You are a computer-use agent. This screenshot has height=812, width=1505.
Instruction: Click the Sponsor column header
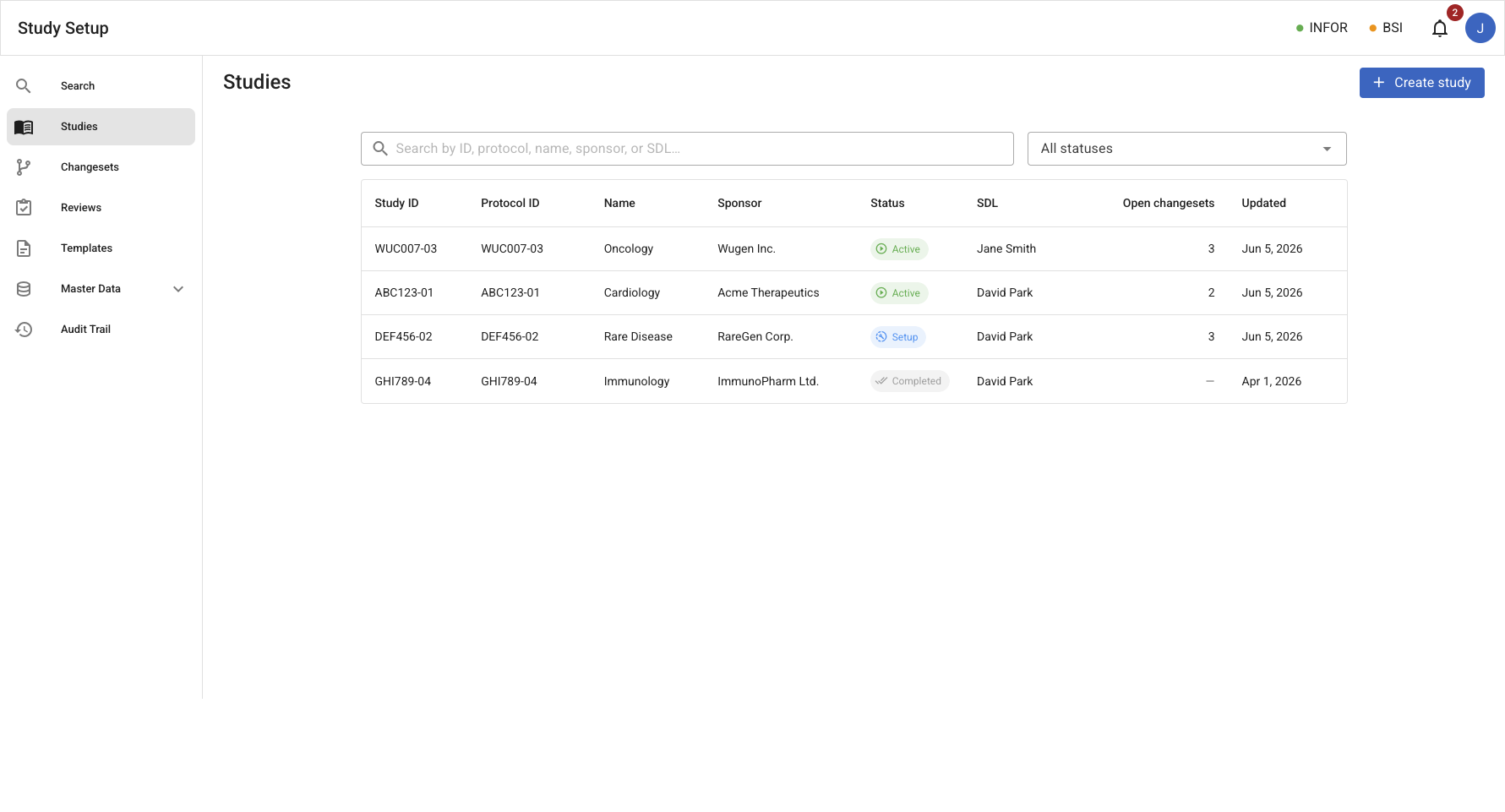[739, 204]
